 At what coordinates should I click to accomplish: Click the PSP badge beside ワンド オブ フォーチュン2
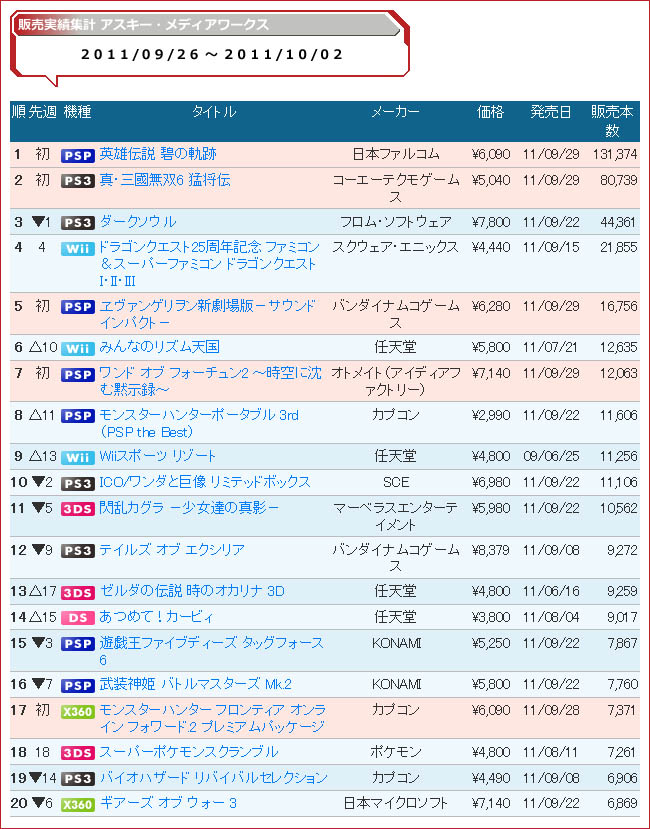[x=78, y=375]
